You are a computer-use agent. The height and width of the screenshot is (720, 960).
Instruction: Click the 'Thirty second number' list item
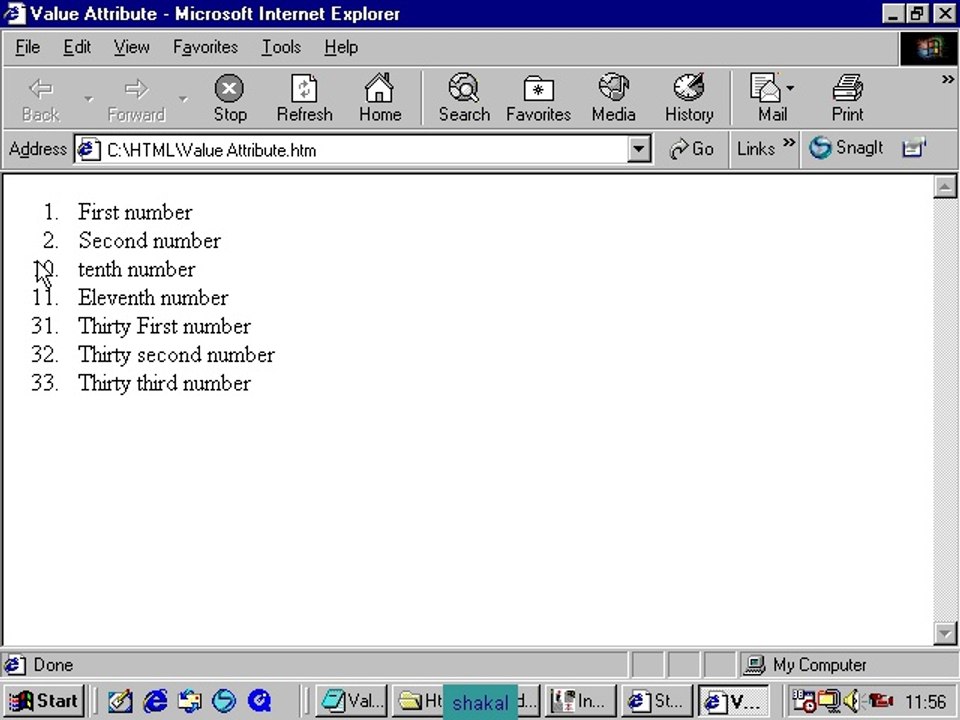pos(176,354)
